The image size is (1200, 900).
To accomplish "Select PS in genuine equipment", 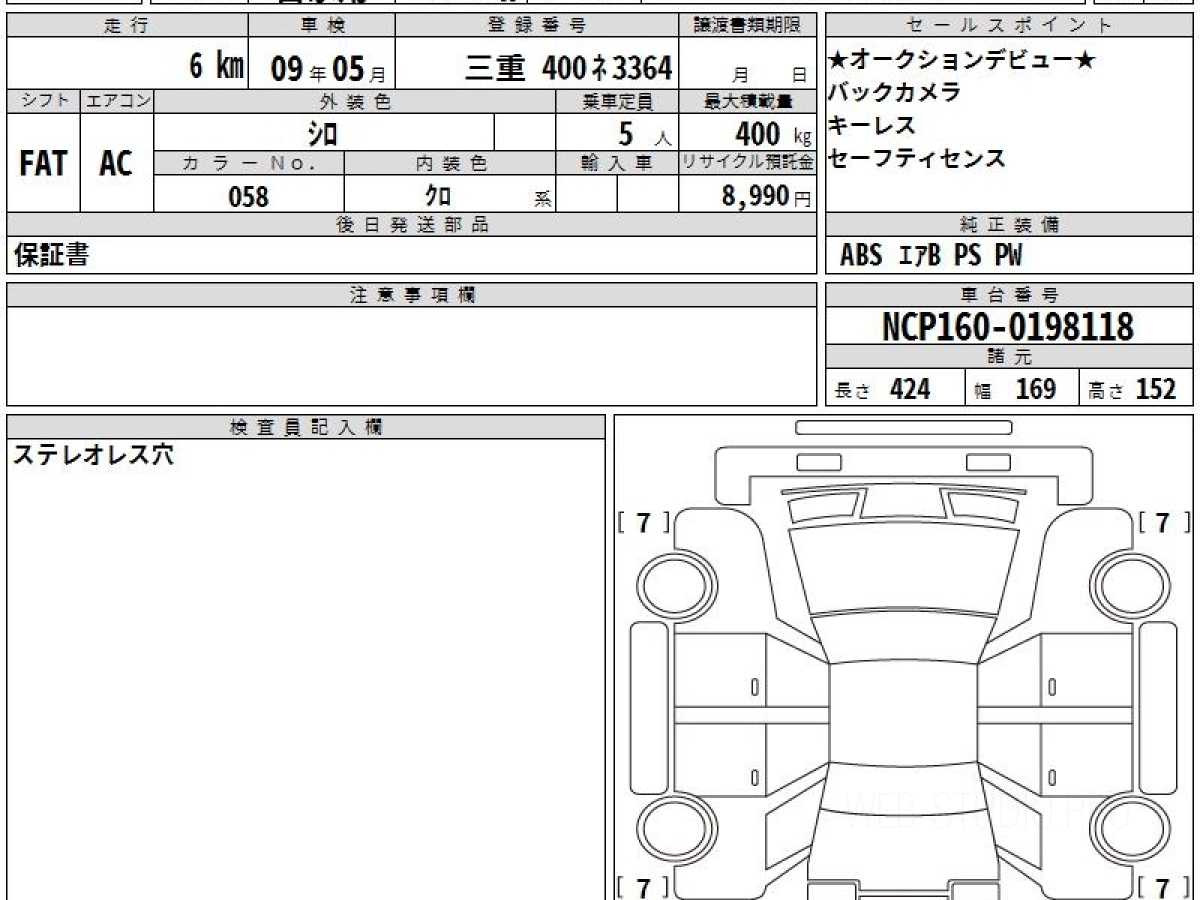I will pos(967,256).
